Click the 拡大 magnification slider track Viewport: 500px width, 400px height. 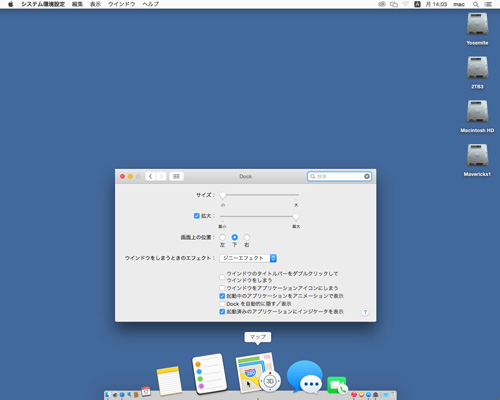259,216
